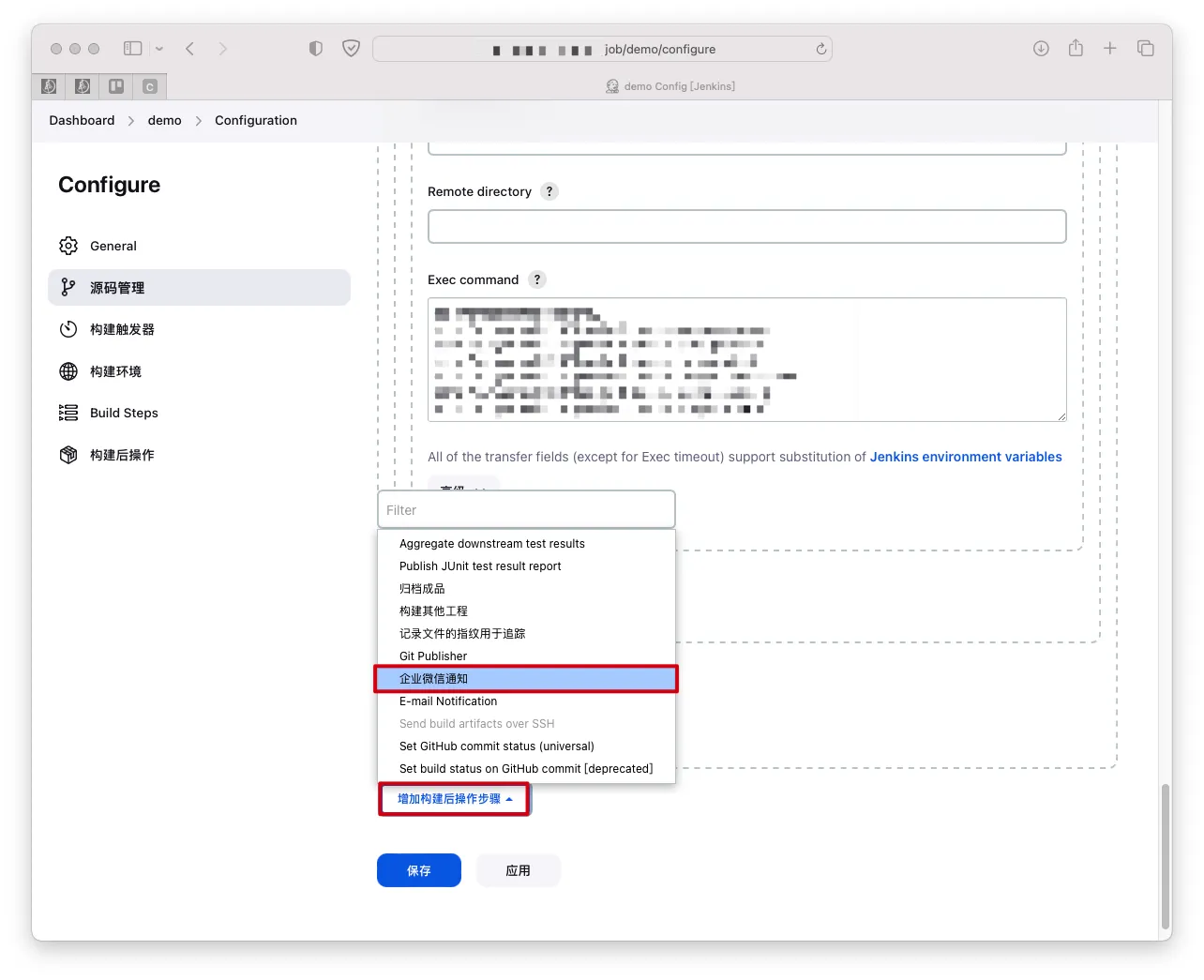The image size is (1204, 980).
Task: Click the General gear icon in sidebar
Action: pyautogui.click(x=68, y=246)
